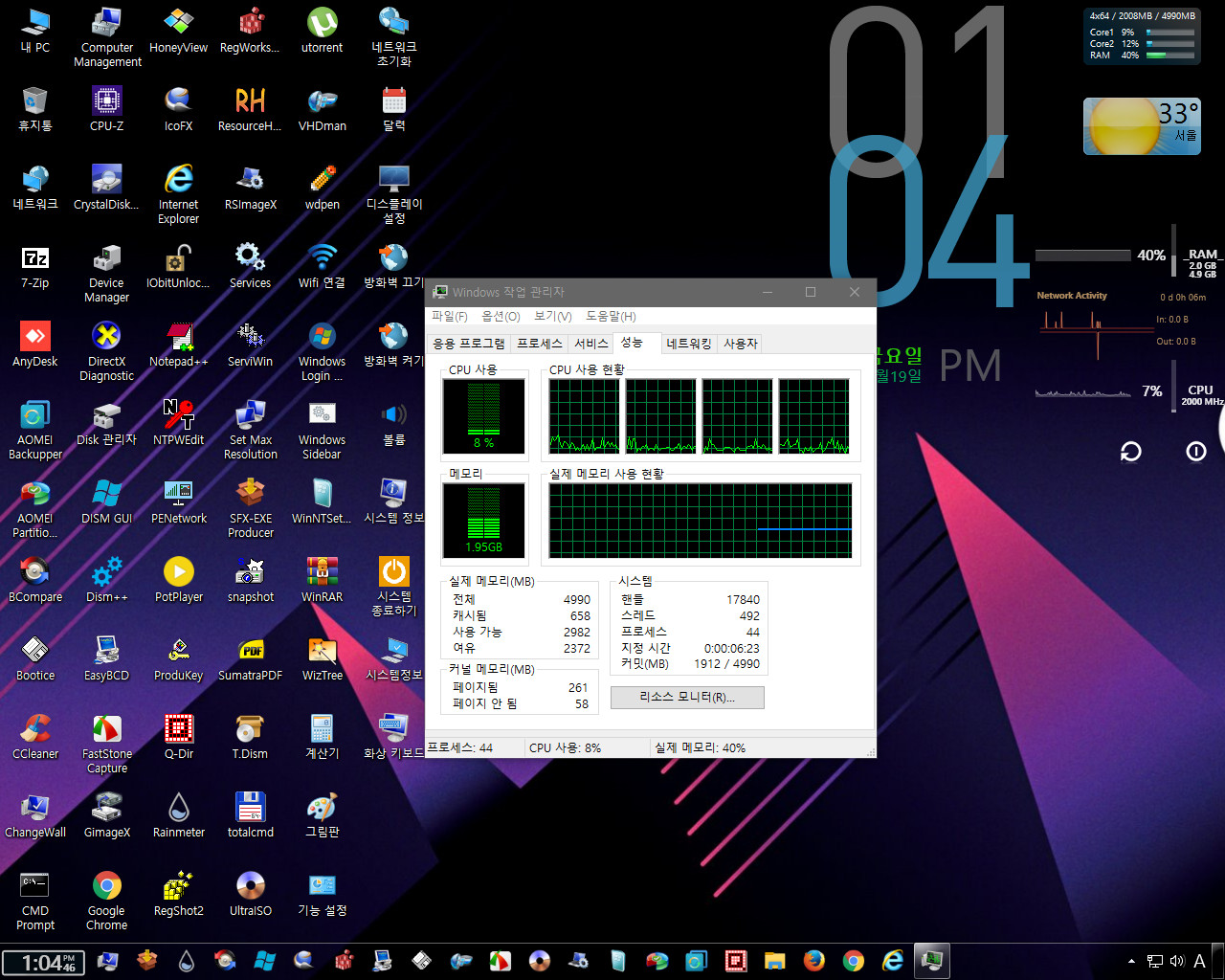
Task: Open WinRAR desktop icon
Action: (322, 580)
